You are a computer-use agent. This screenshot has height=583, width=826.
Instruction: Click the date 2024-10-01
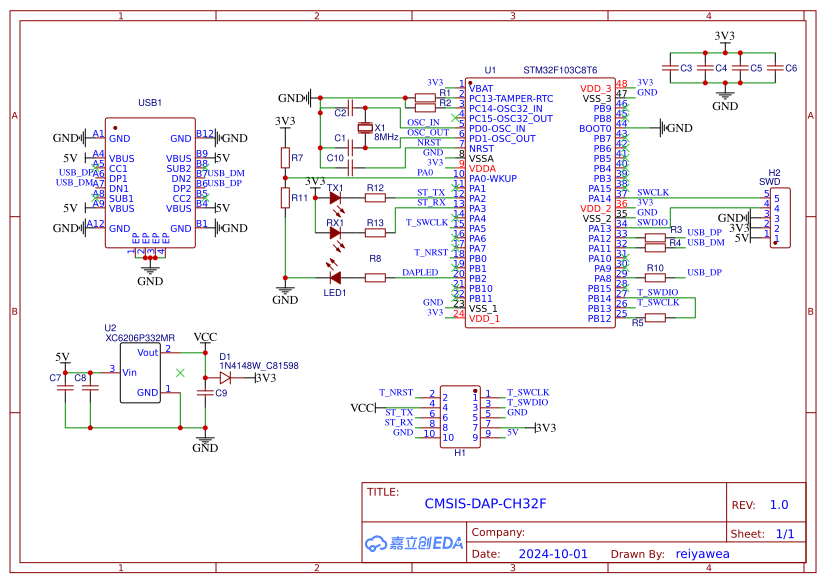tap(553, 554)
